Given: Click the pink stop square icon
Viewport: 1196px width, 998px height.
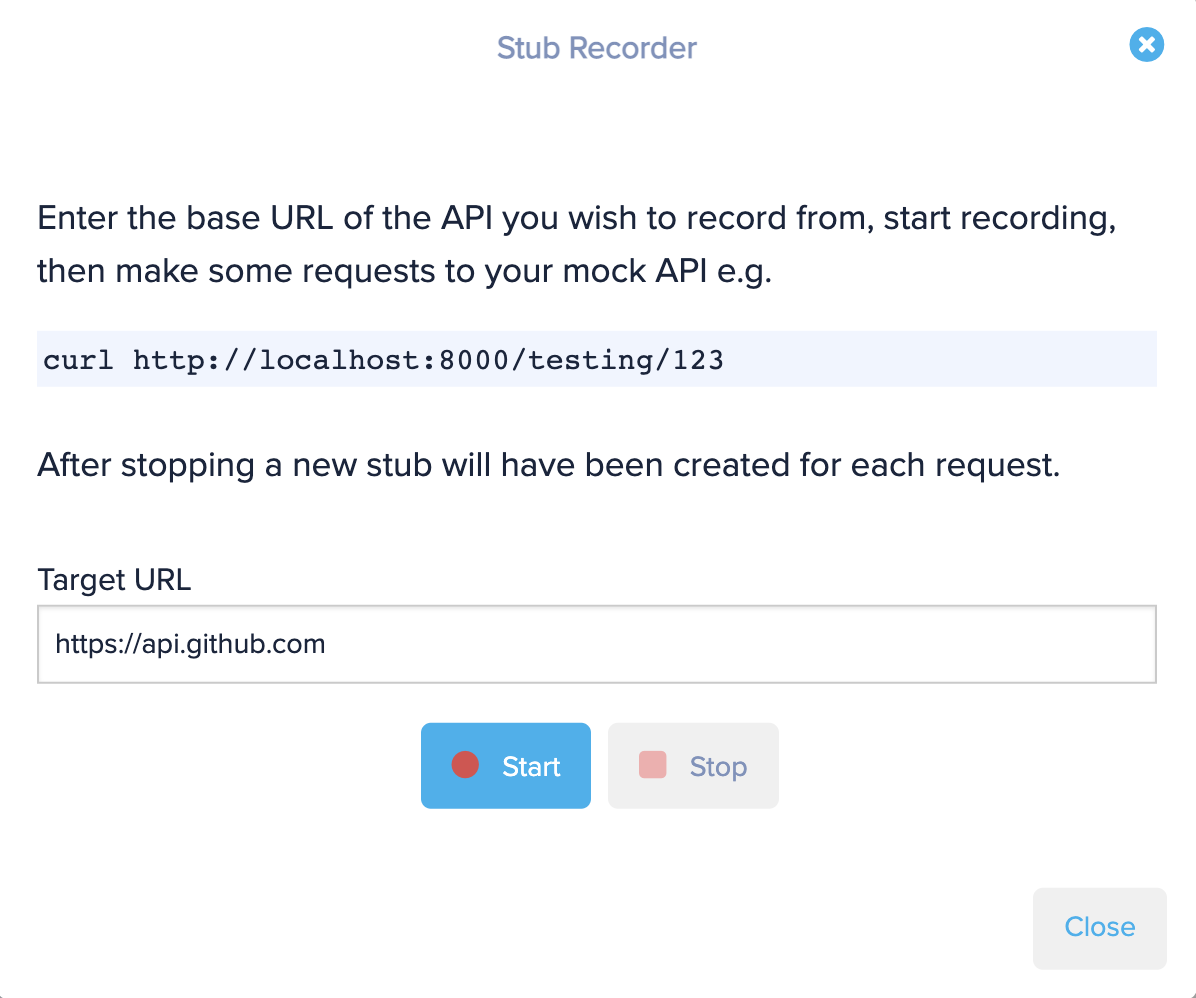Looking at the screenshot, I should [653, 765].
